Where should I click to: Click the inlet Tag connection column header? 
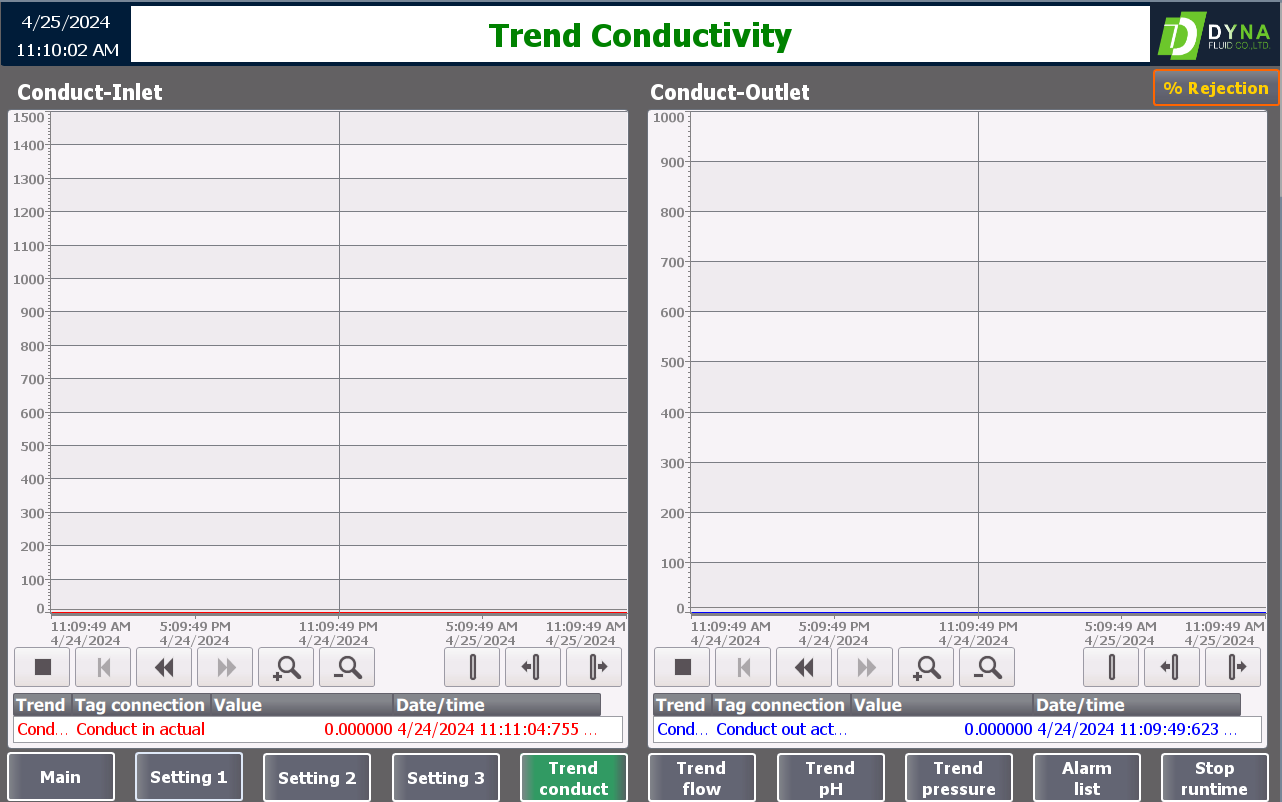(141, 705)
